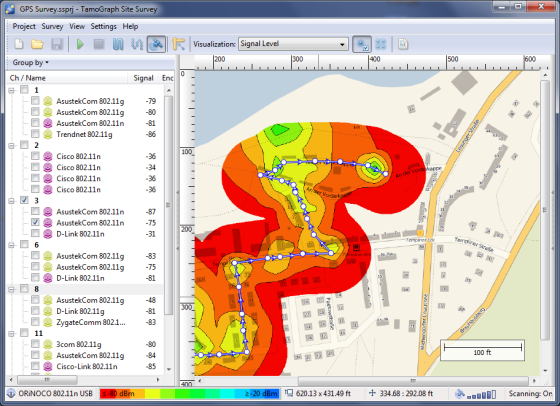Generate report with the document chart icon
This screenshot has height=406, width=560.
click(x=403, y=44)
